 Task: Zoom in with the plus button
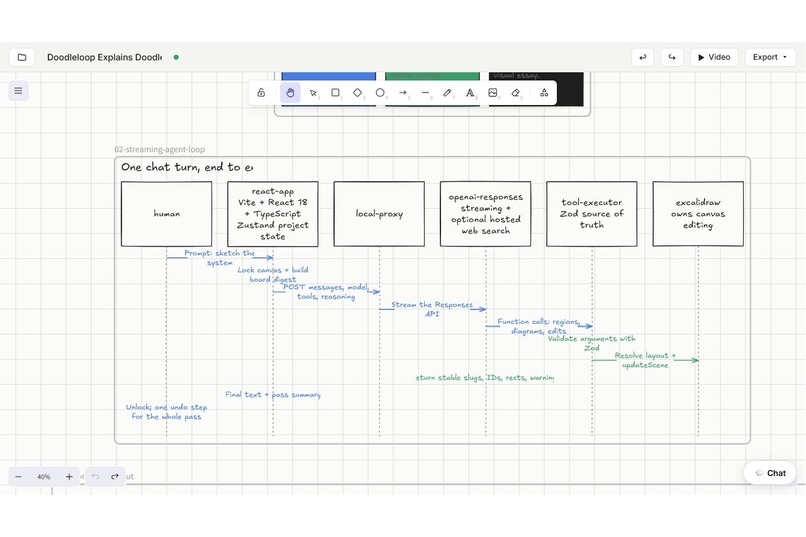click(x=69, y=476)
